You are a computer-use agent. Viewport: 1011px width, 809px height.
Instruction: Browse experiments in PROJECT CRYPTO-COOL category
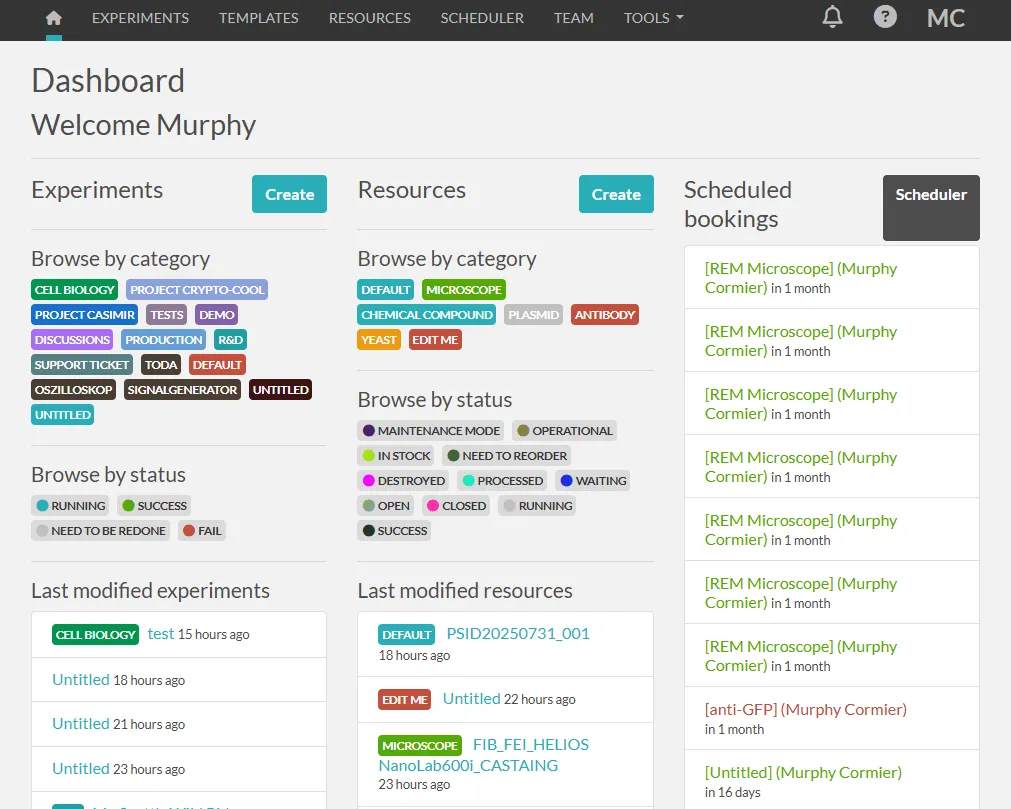tap(197, 290)
